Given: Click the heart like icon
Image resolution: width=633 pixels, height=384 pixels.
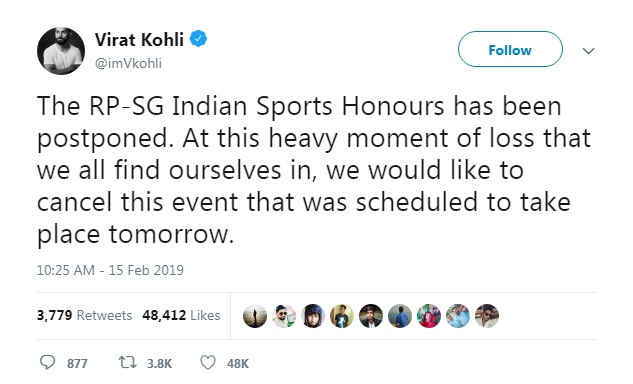Looking at the screenshot, I should pyautogui.click(x=208, y=362).
